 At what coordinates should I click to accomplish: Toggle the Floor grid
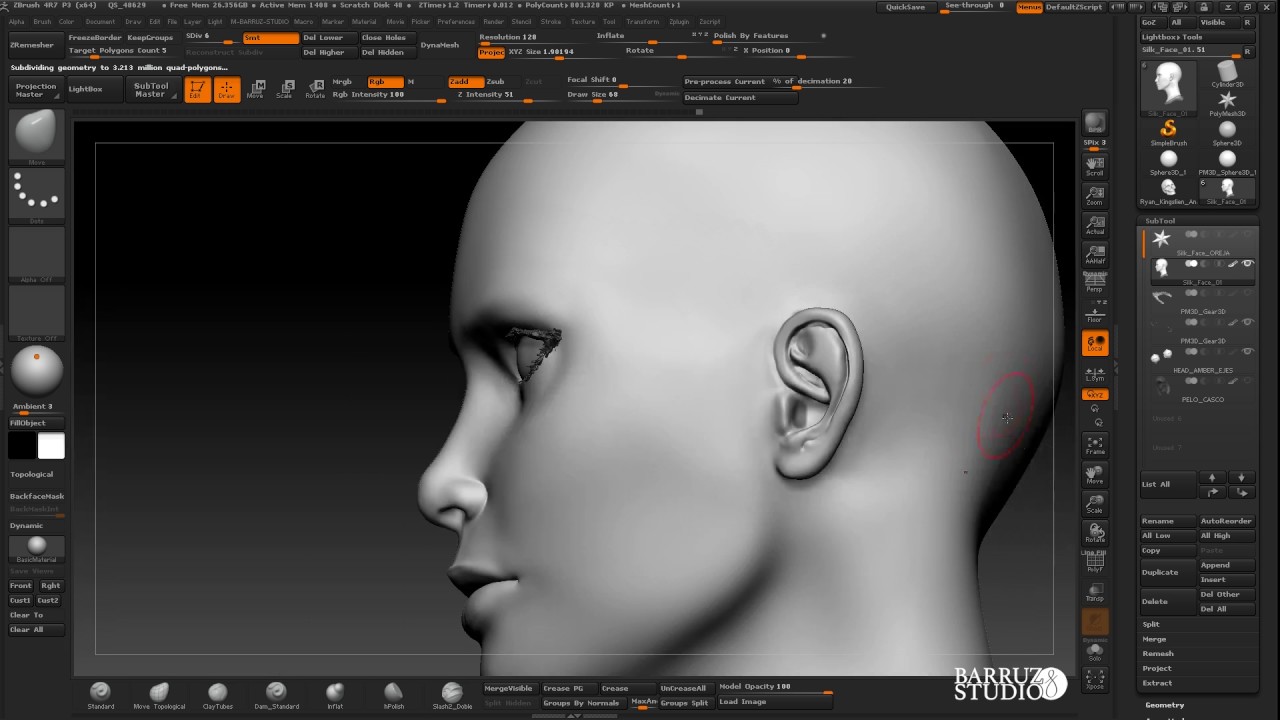[1095, 312]
